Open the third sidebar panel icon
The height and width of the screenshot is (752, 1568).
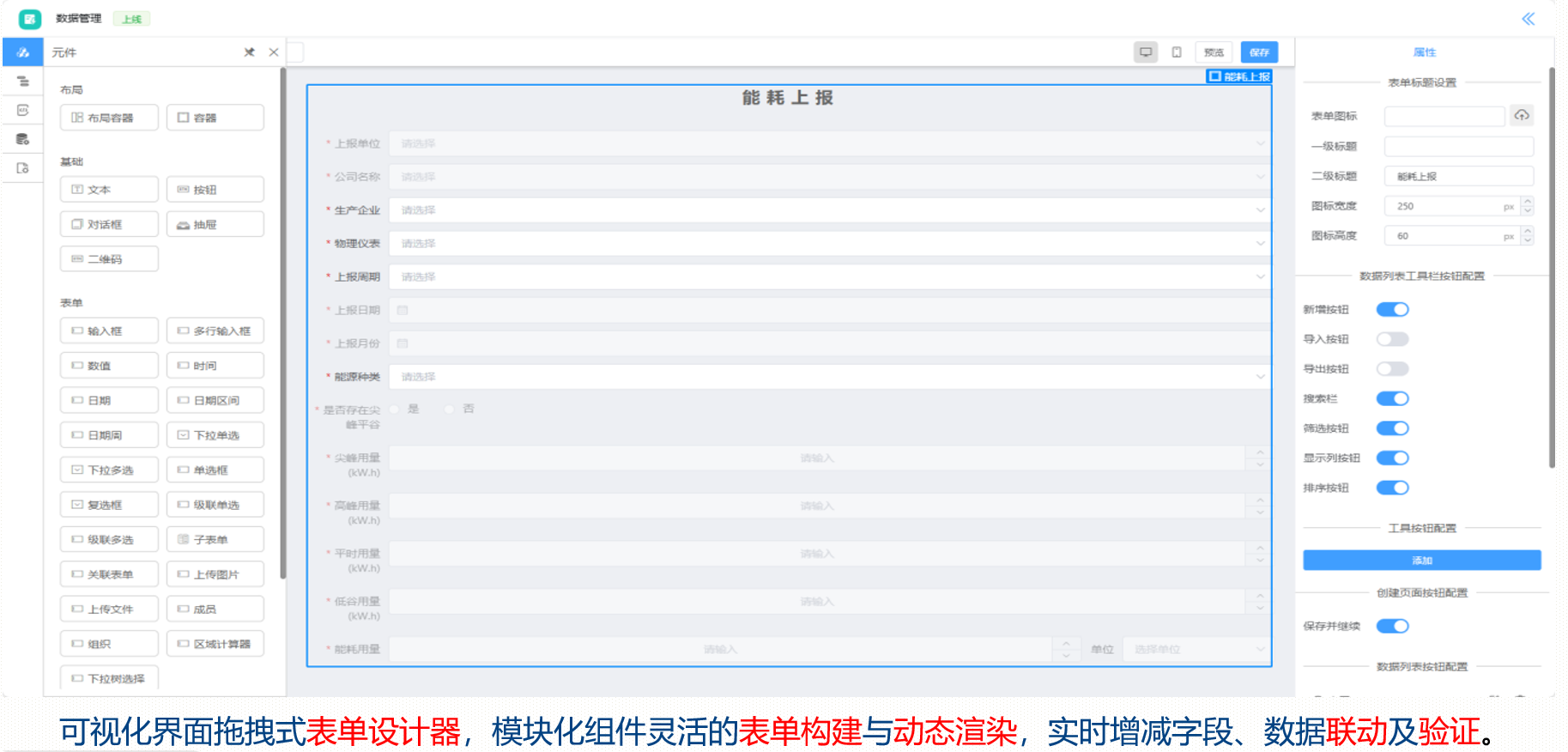23,110
